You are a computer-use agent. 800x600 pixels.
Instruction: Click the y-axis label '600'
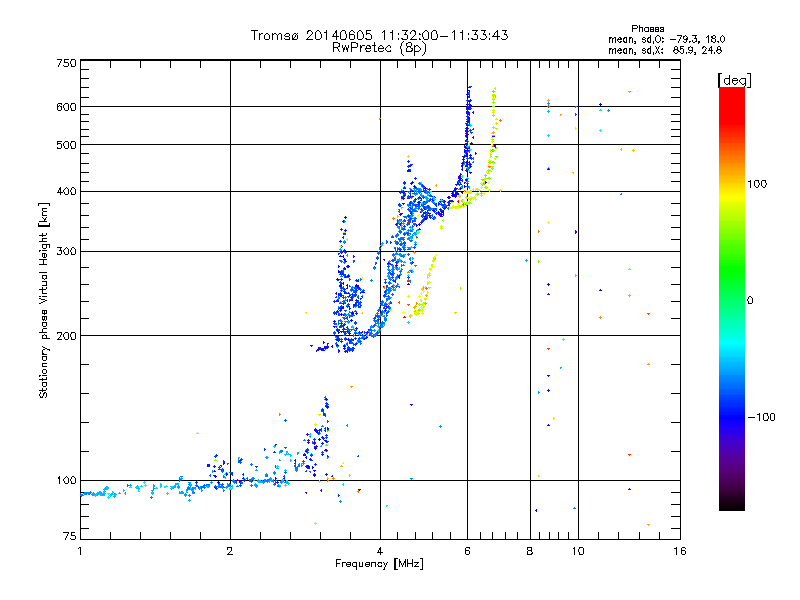66,107
